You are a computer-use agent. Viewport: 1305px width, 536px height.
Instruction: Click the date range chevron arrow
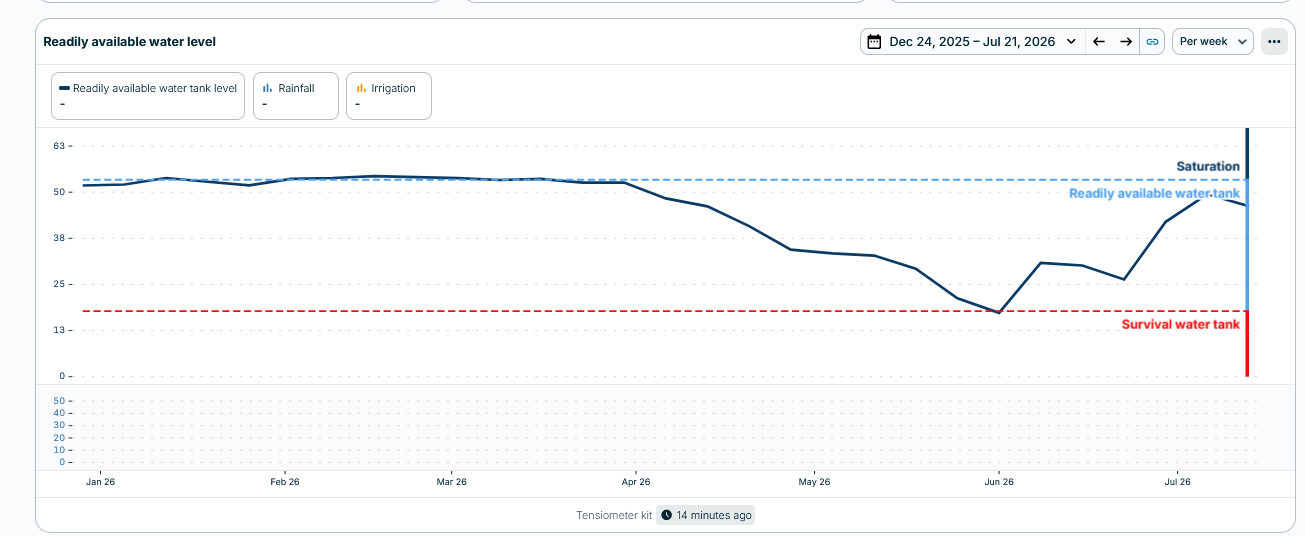point(1072,42)
